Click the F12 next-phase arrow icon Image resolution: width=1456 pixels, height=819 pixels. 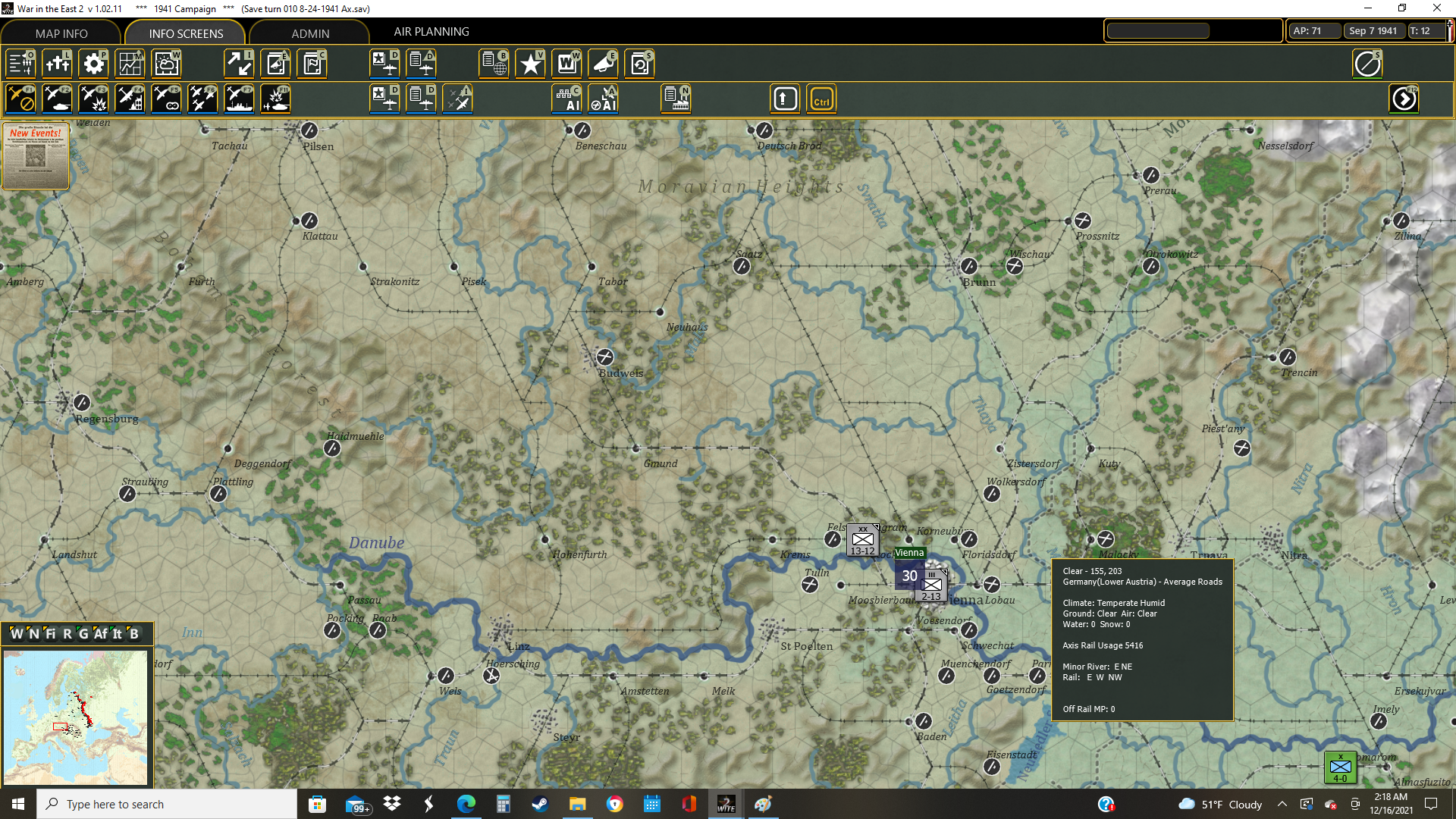tap(1404, 99)
